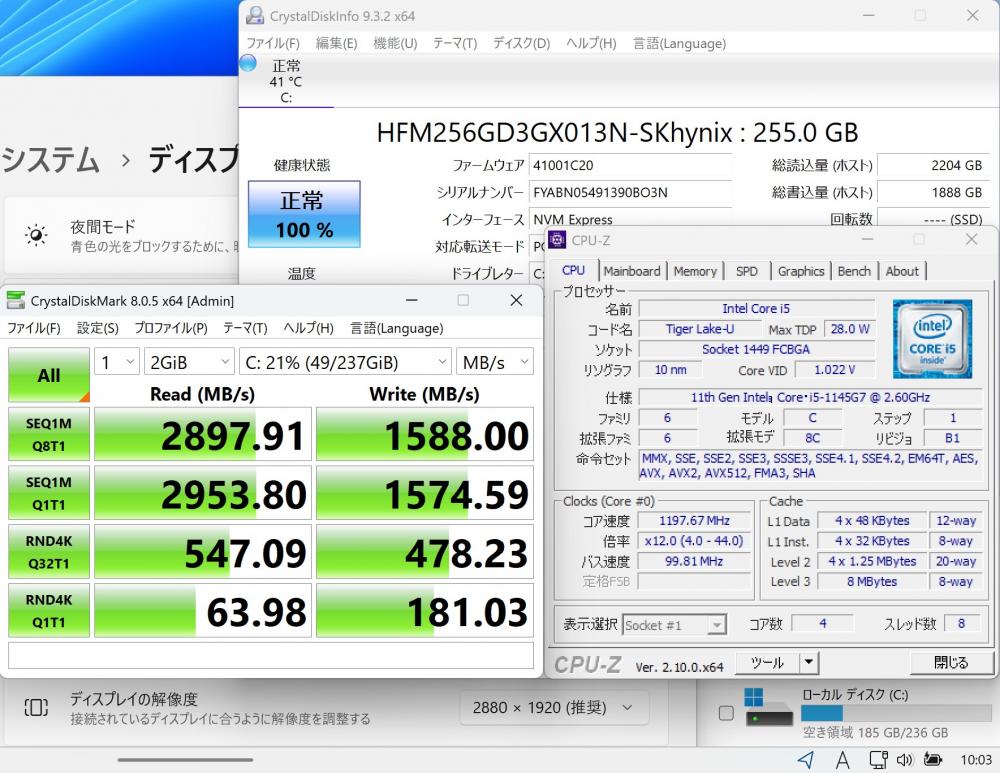This screenshot has width=1000, height=773.
Task: Click the network display icon in system tray
Action: 878,760
